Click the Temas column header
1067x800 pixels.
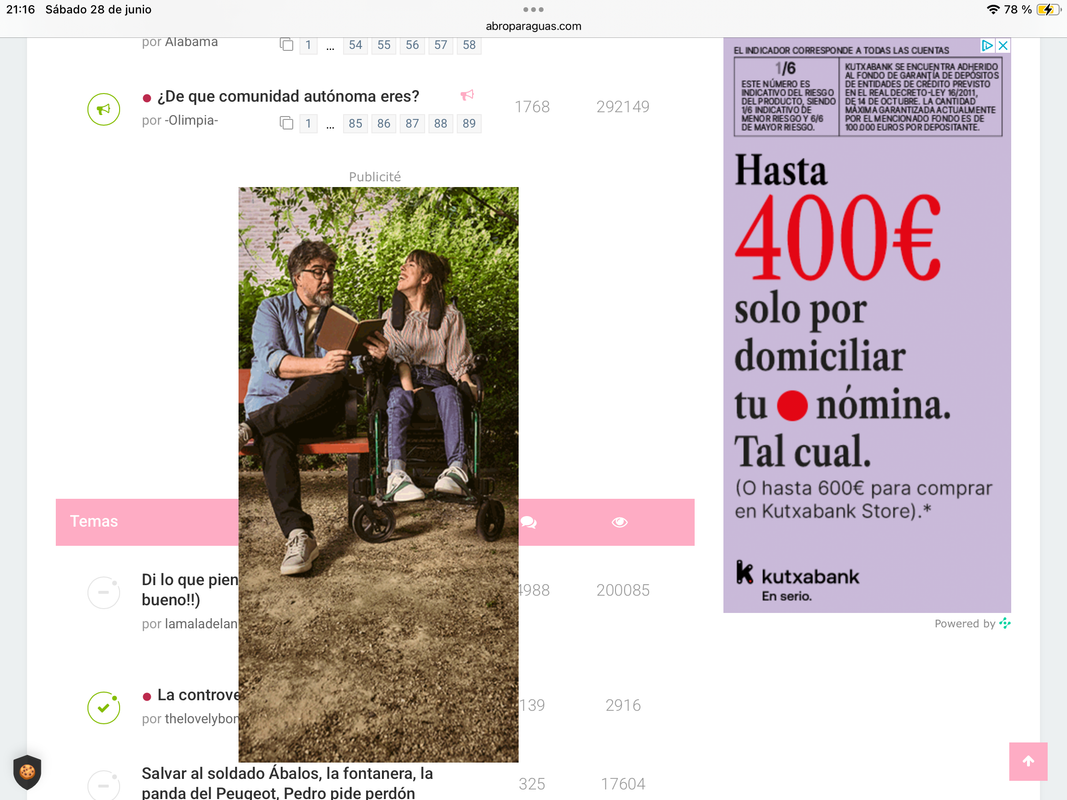click(94, 522)
